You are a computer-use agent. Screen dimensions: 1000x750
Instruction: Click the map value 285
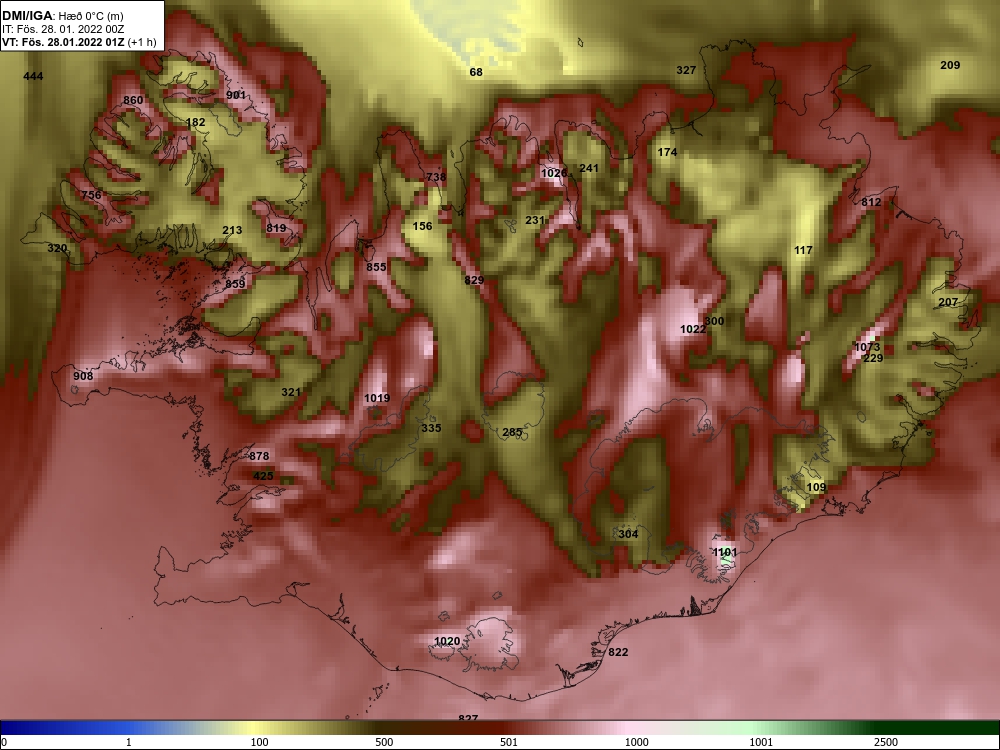point(512,432)
